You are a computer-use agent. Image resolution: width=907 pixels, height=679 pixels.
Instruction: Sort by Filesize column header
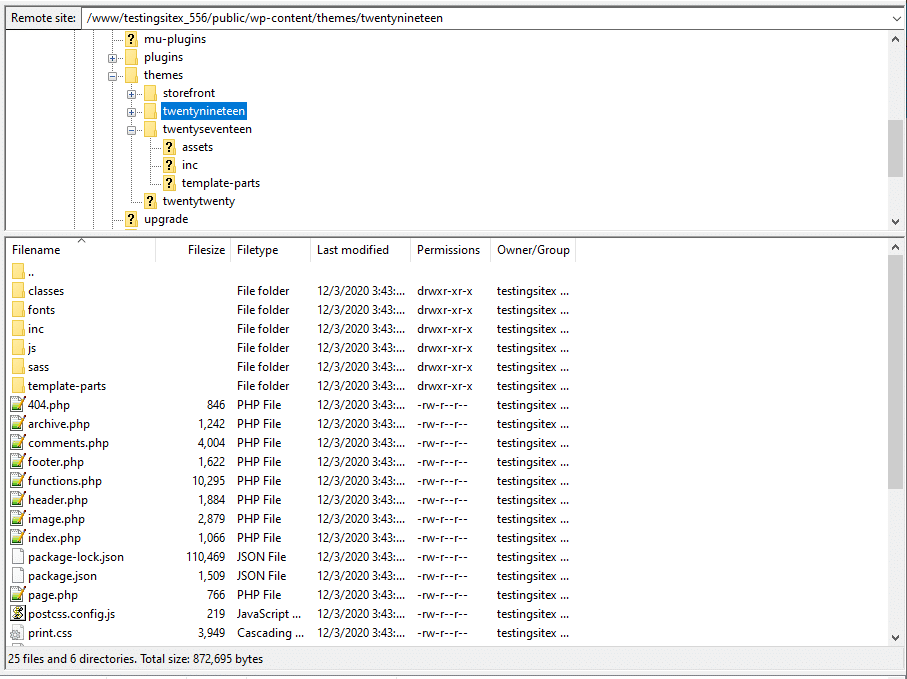(x=193, y=250)
